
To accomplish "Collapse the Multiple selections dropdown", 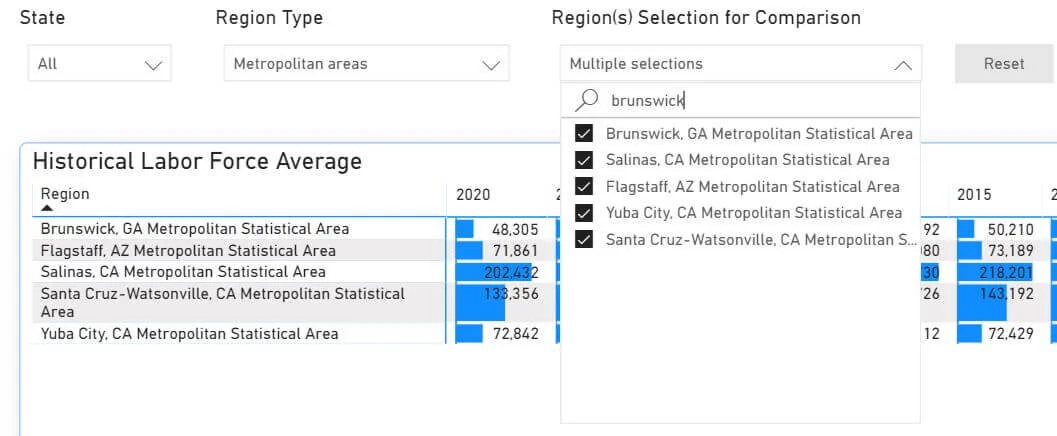I will (902, 65).
